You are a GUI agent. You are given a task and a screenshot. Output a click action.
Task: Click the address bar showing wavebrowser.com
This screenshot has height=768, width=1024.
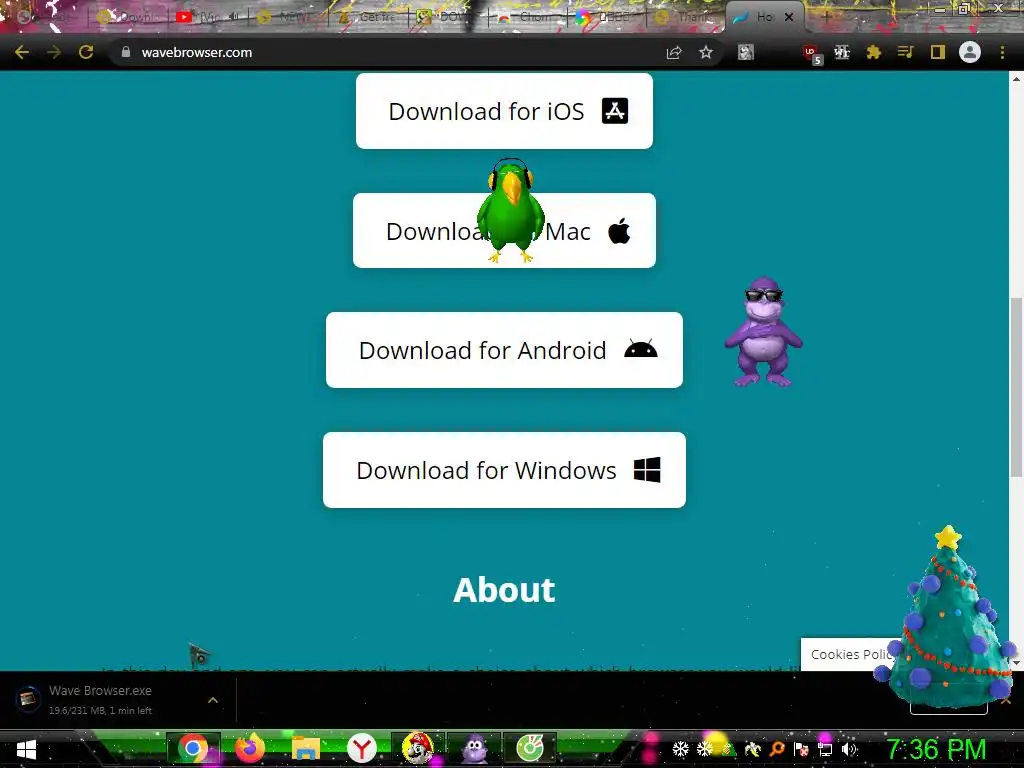coord(392,52)
